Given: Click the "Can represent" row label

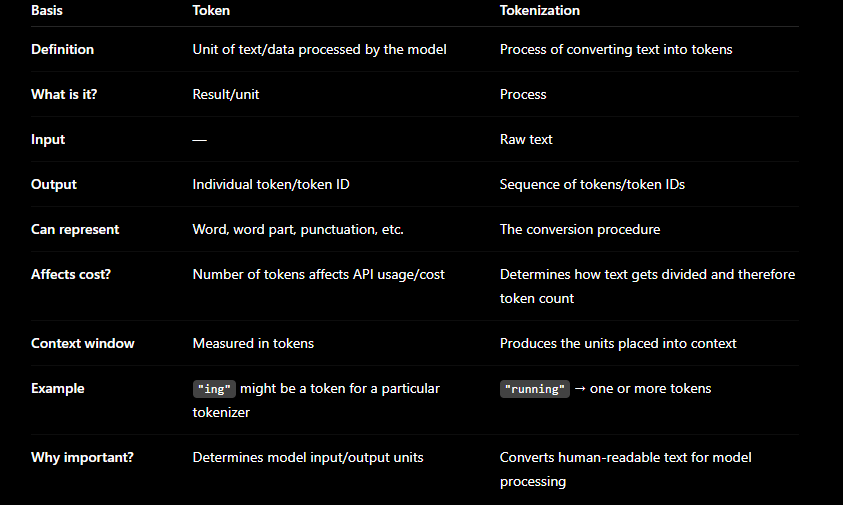Looking at the screenshot, I should 75,230.
